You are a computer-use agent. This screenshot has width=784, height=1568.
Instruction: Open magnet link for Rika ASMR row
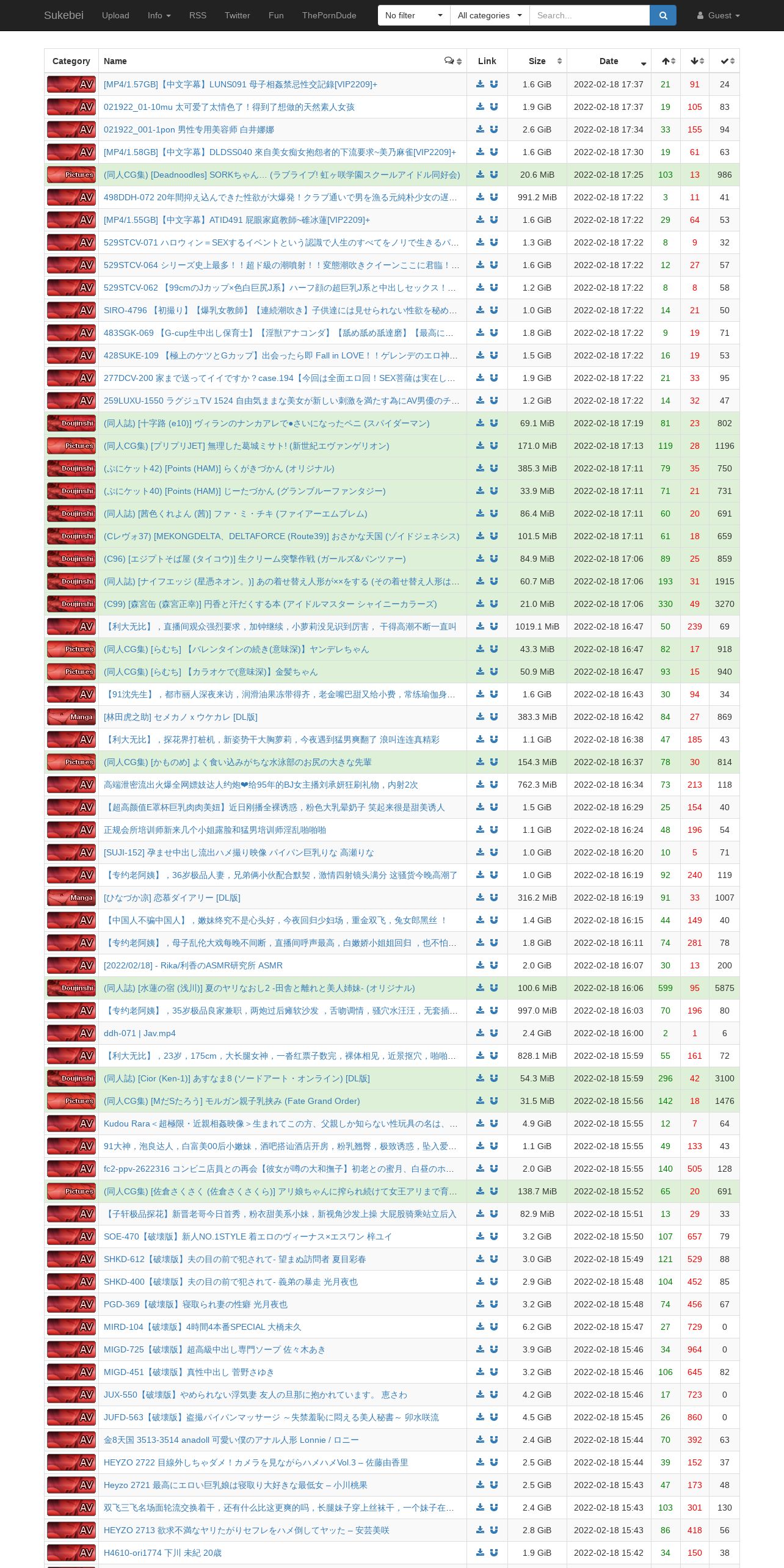click(x=494, y=965)
